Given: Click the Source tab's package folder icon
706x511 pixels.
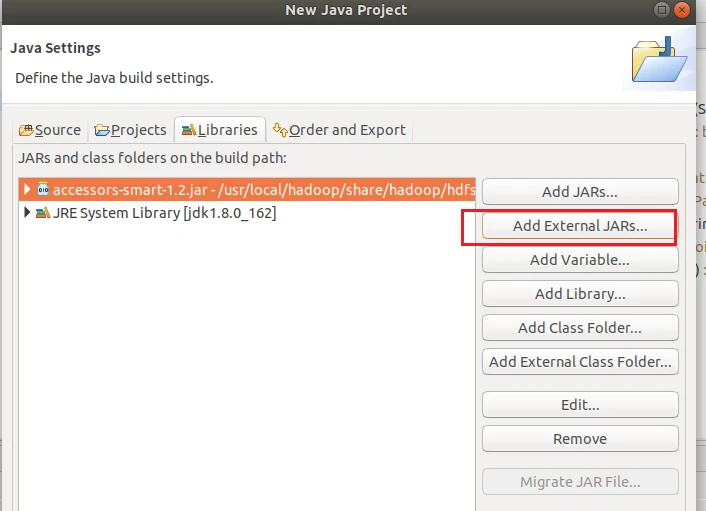Looking at the screenshot, I should (x=26, y=130).
